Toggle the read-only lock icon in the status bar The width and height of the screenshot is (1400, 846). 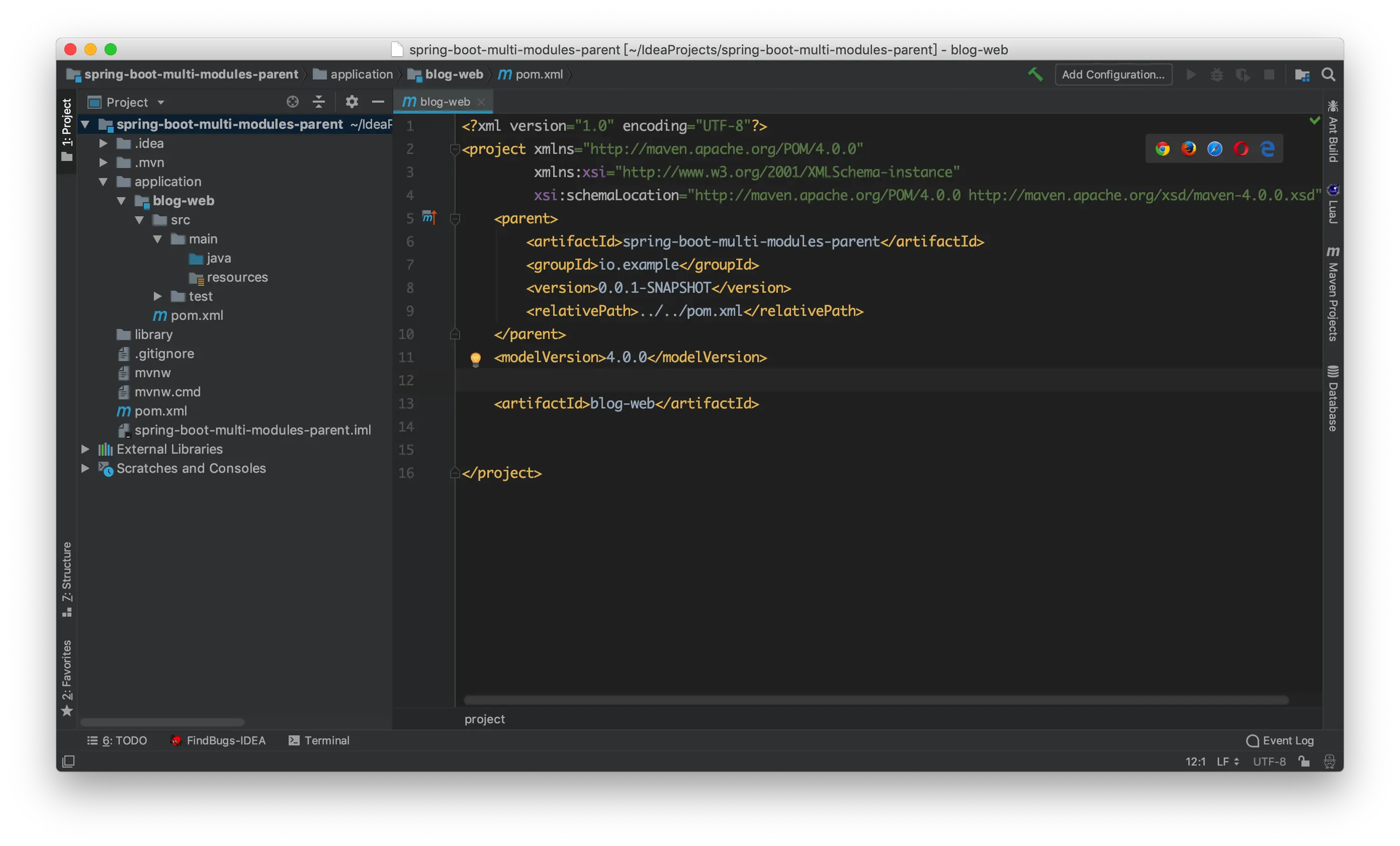coord(1304,762)
